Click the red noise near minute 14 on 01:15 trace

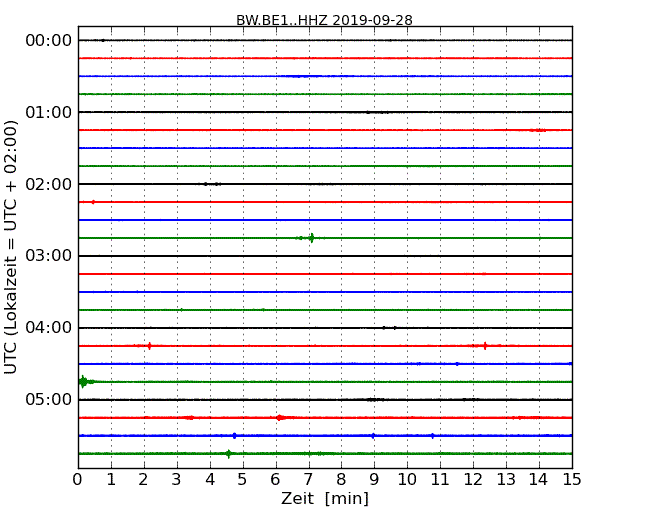coord(537,130)
